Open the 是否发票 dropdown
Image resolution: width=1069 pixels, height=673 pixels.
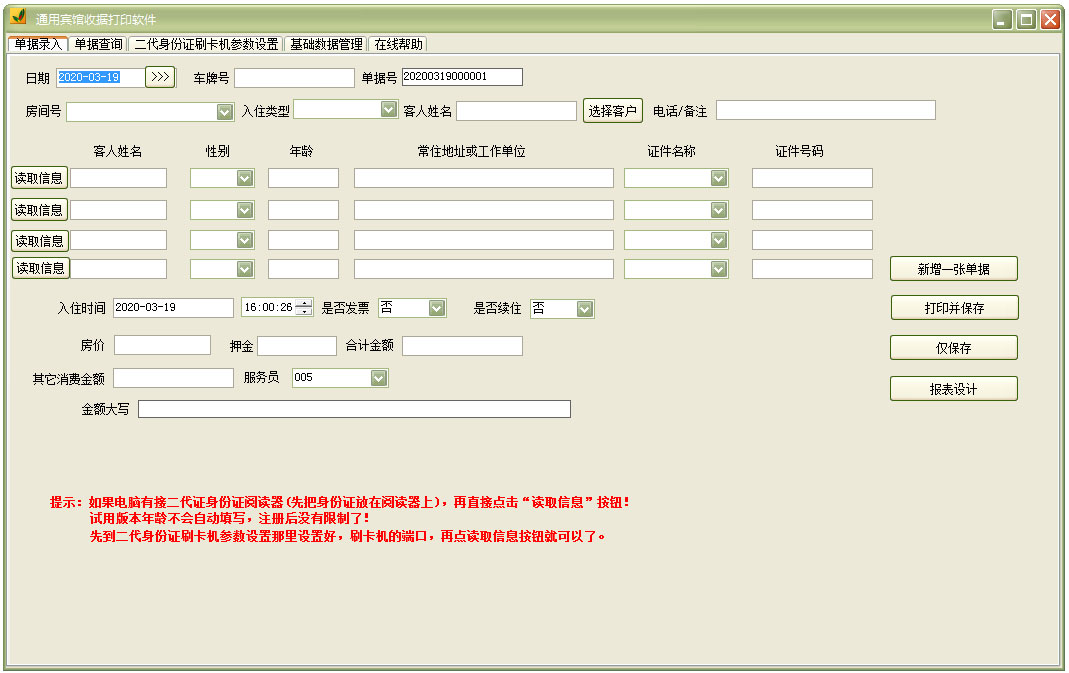click(x=437, y=308)
